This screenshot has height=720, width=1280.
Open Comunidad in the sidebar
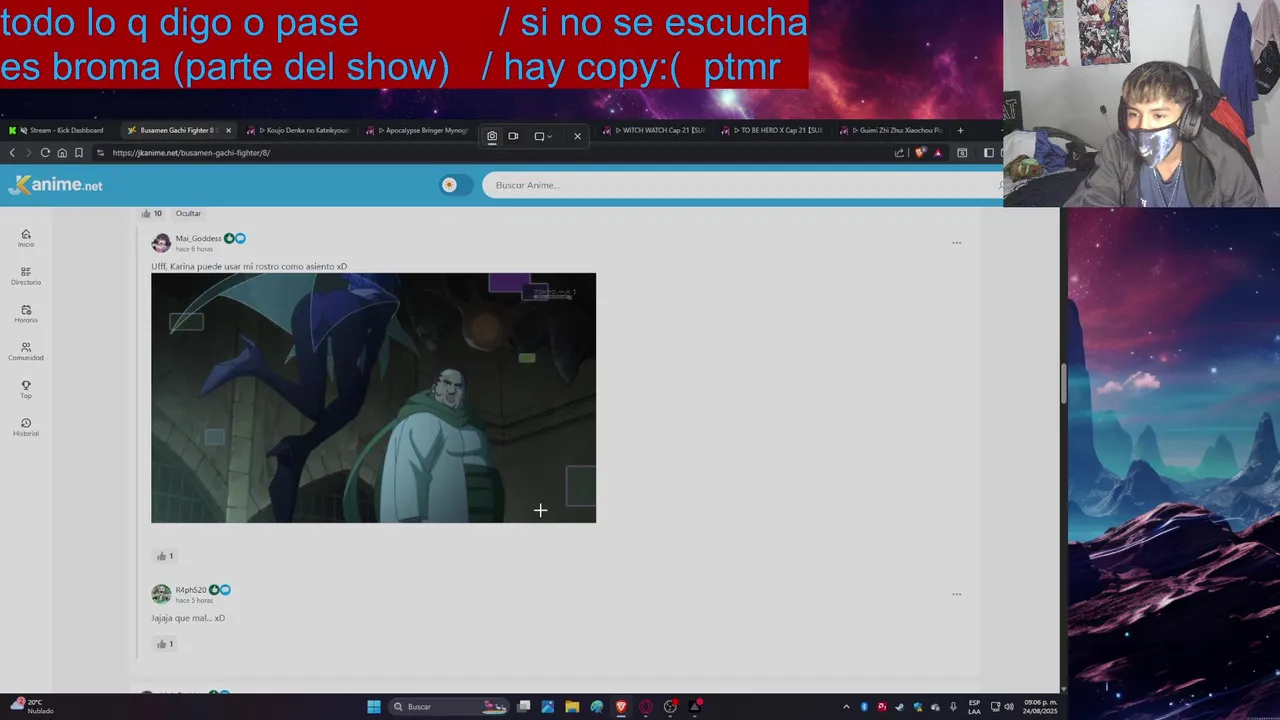point(26,352)
